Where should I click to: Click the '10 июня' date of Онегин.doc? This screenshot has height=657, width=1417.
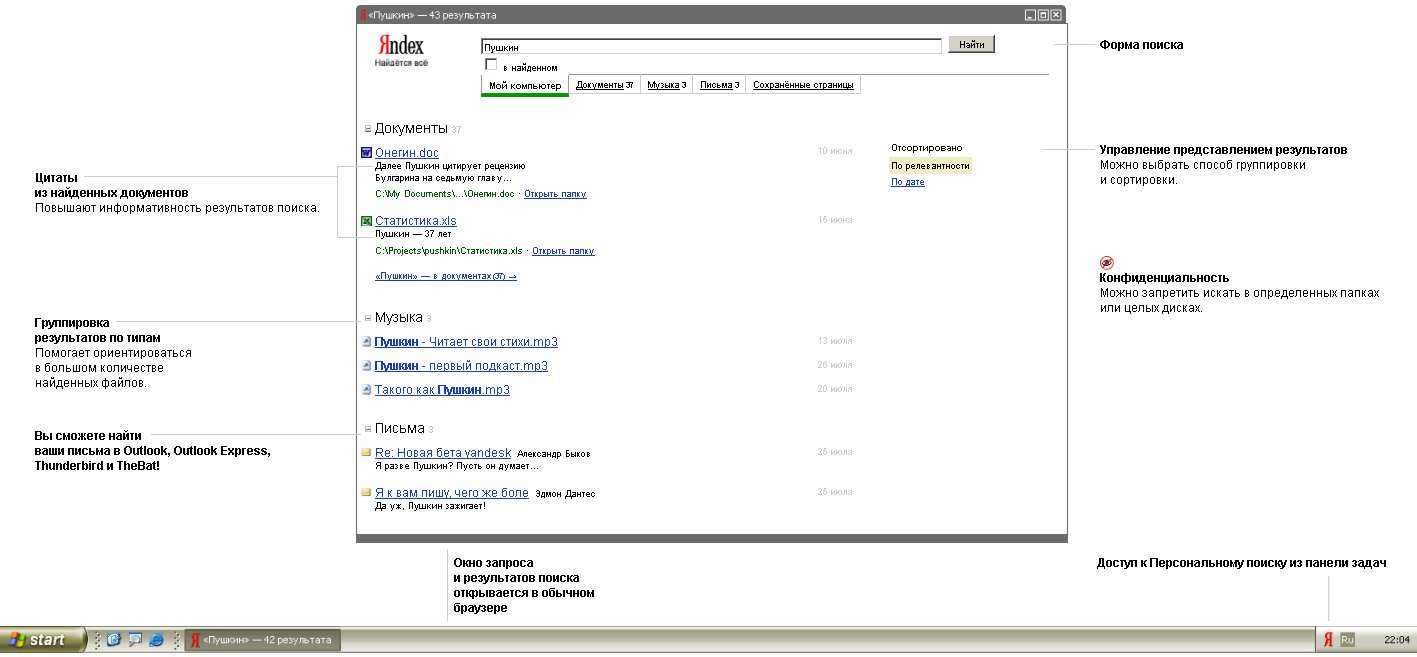835,151
